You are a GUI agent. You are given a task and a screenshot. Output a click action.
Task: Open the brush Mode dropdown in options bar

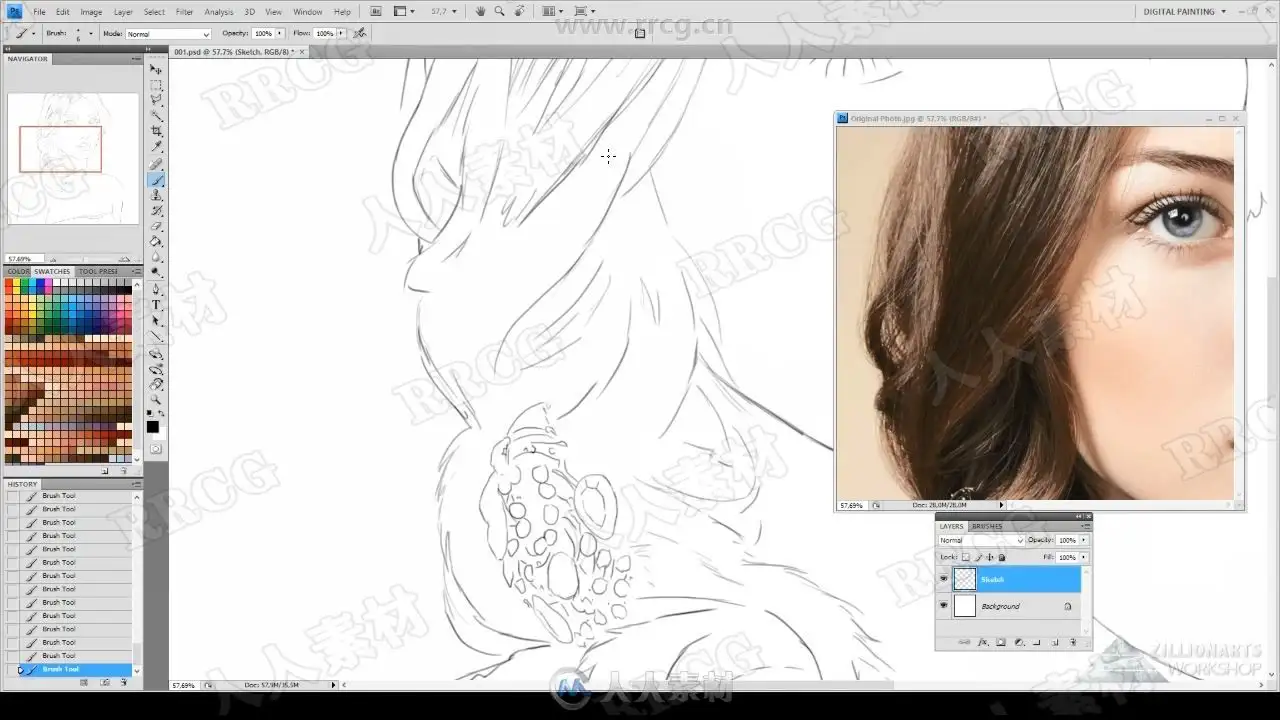click(x=168, y=34)
